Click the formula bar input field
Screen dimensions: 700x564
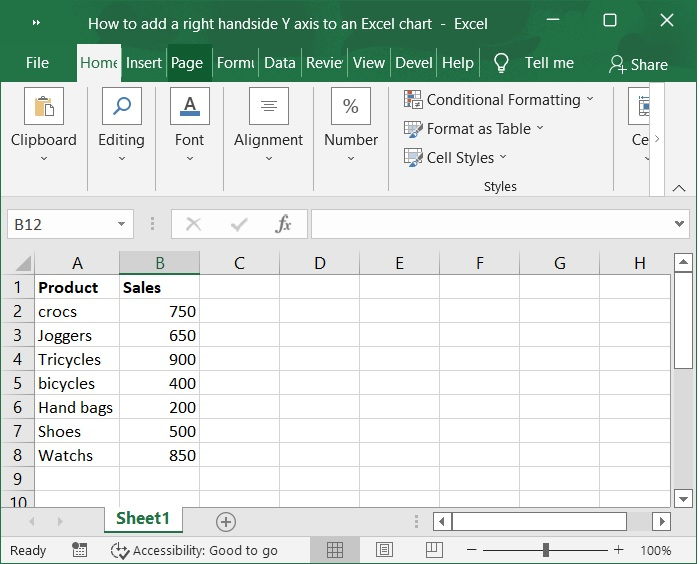492,224
